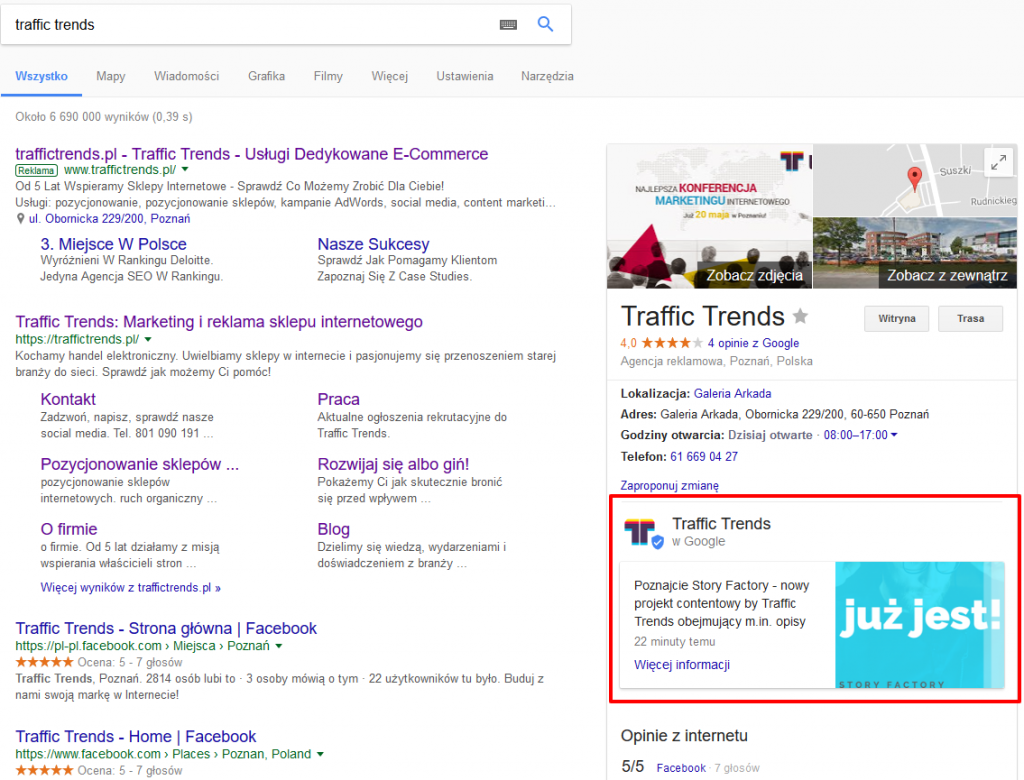This screenshot has height=780, width=1024.
Task: Click 'Więcej informacji' in the Google post
Action: (x=682, y=665)
